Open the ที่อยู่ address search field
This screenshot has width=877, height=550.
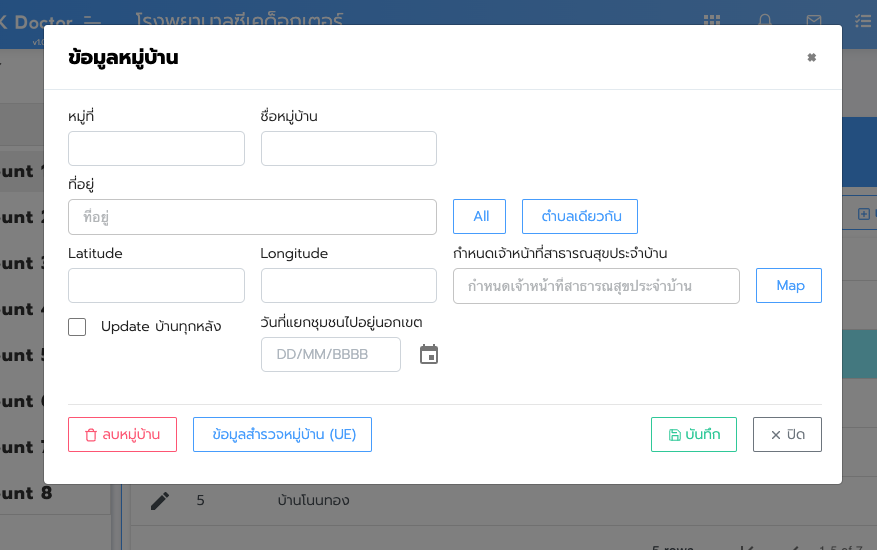(x=252, y=217)
